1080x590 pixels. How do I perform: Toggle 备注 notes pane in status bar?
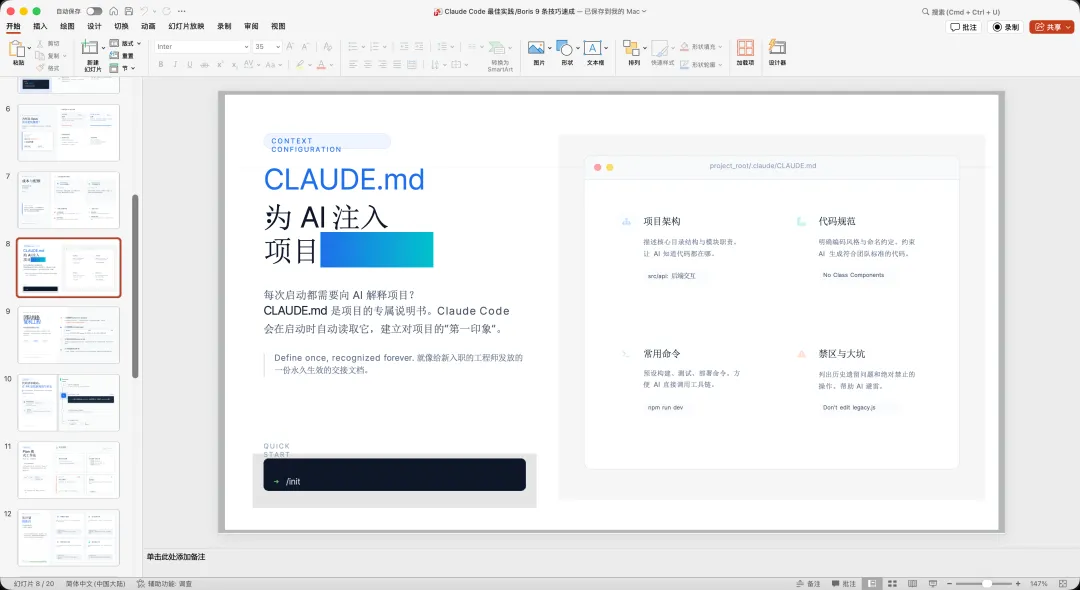coord(808,584)
